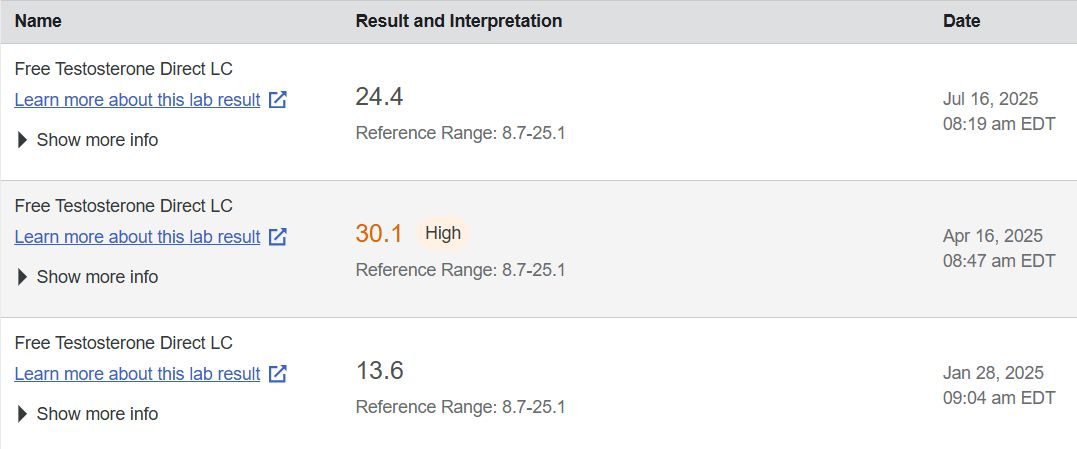The image size is (1077, 449).
Task: Click external link icon for the 30.1 result
Action: (x=278, y=237)
